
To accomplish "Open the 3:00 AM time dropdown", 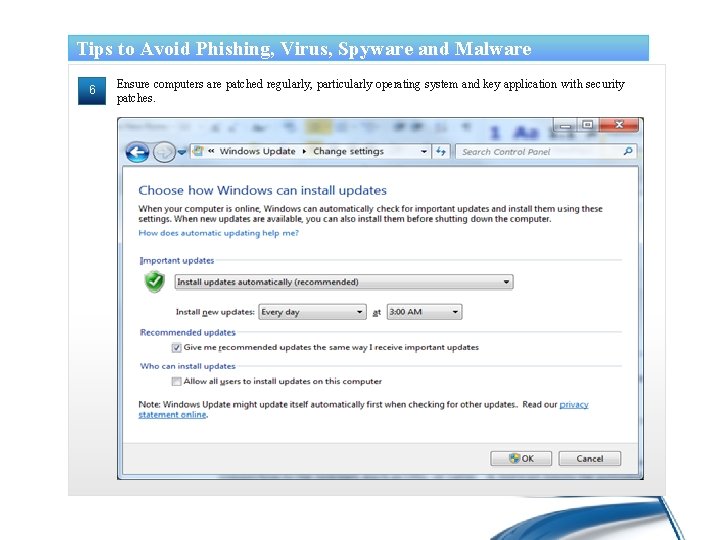I will pyautogui.click(x=424, y=312).
